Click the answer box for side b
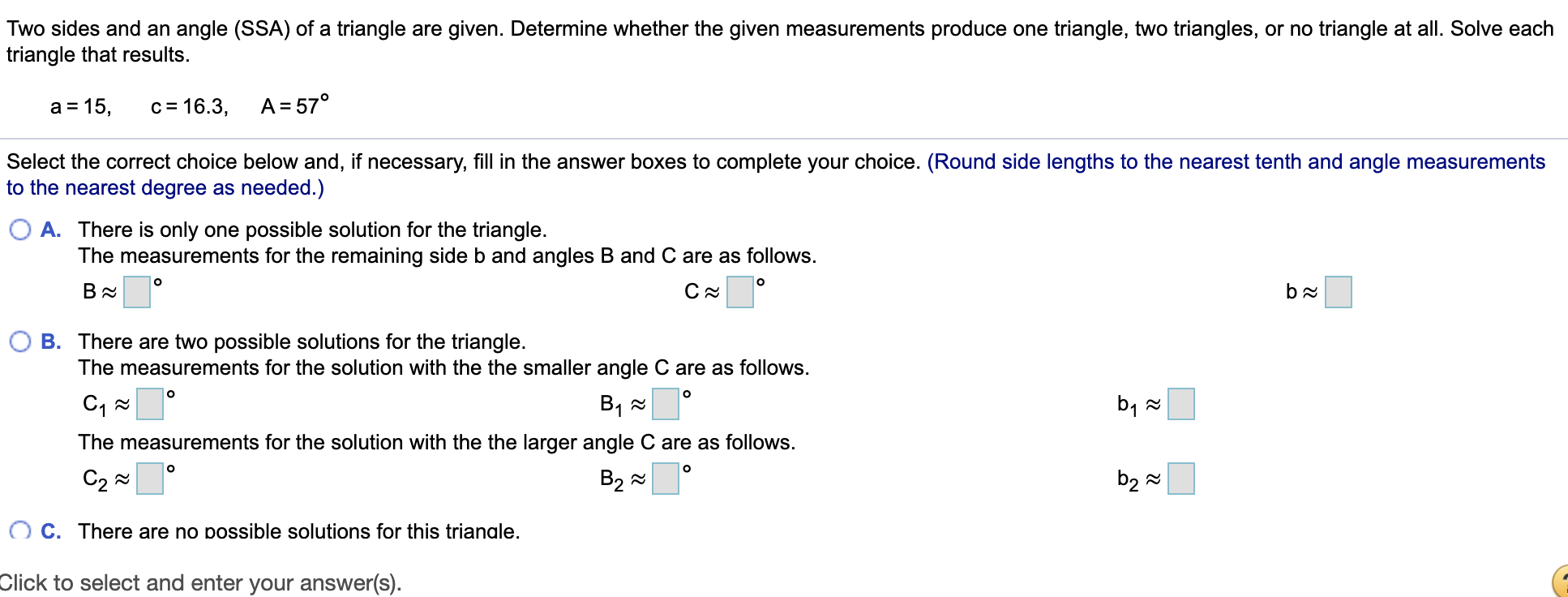The height and width of the screenshot is (597, 1568). (x=1337, y=292)
